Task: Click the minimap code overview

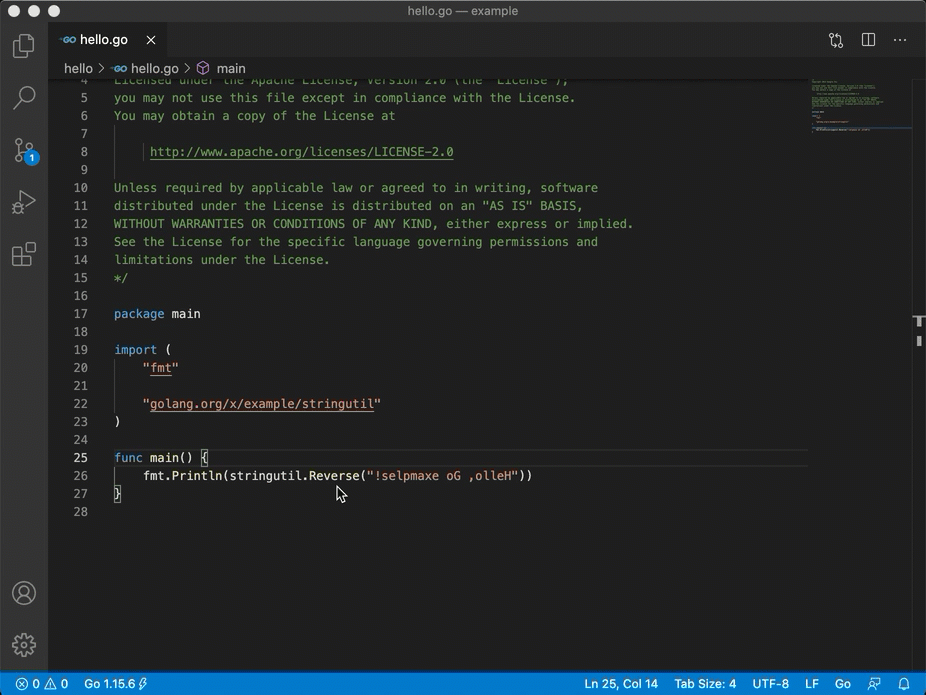Action: (x=860, y=110)
